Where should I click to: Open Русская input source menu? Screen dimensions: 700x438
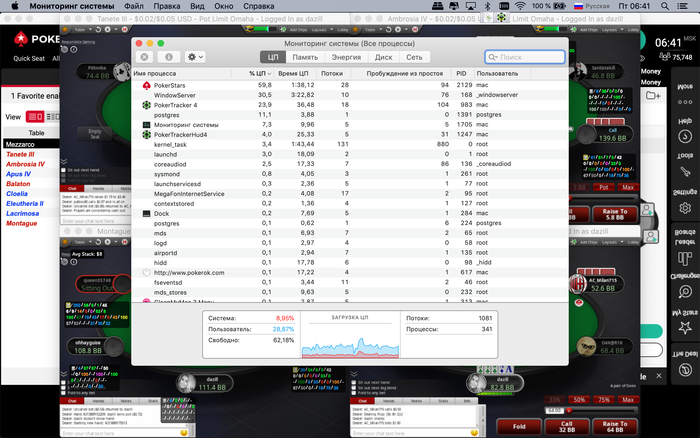tap(591, 6)
